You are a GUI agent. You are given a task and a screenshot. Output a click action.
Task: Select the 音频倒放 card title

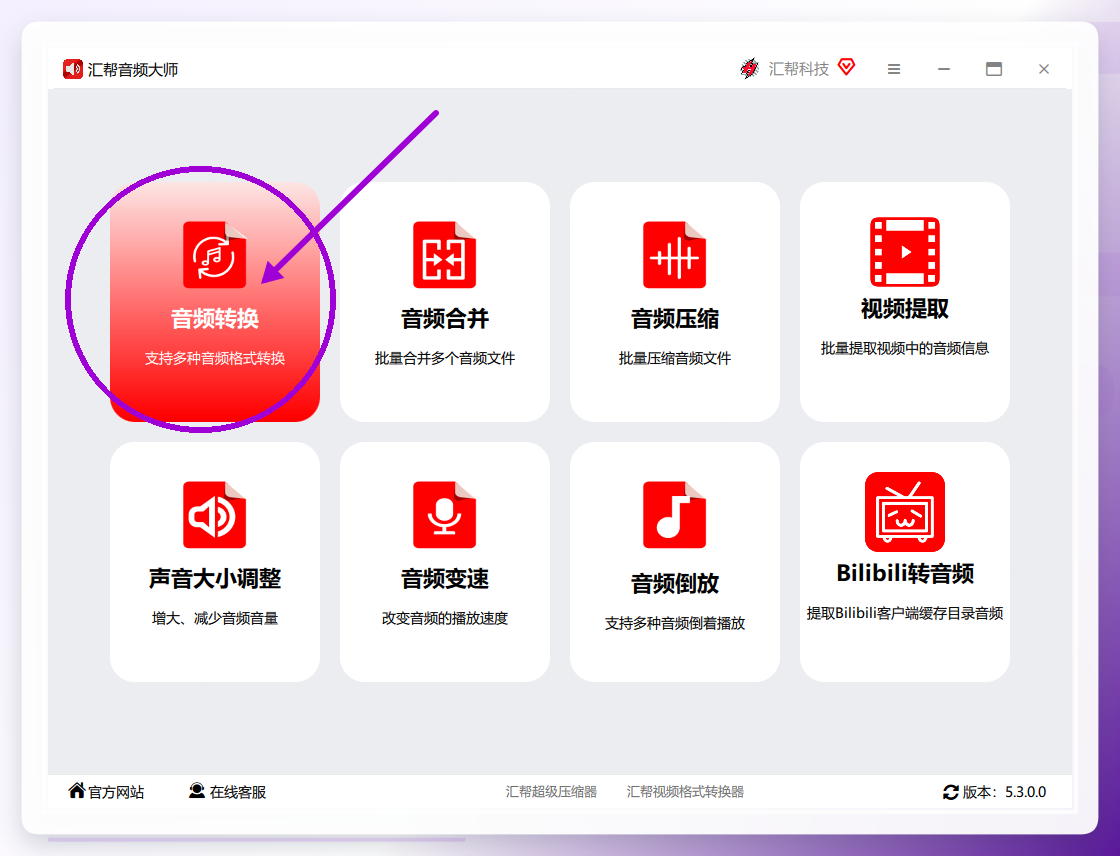(x=674, y=584)
